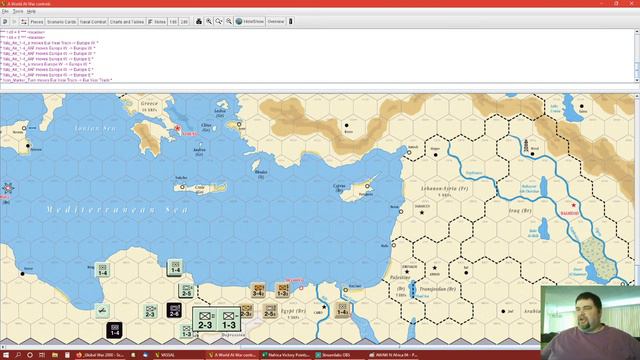This screenshot has width=640, height=360.
Task: Toggle the Overview map window
Action: click(x=276, y=22)
